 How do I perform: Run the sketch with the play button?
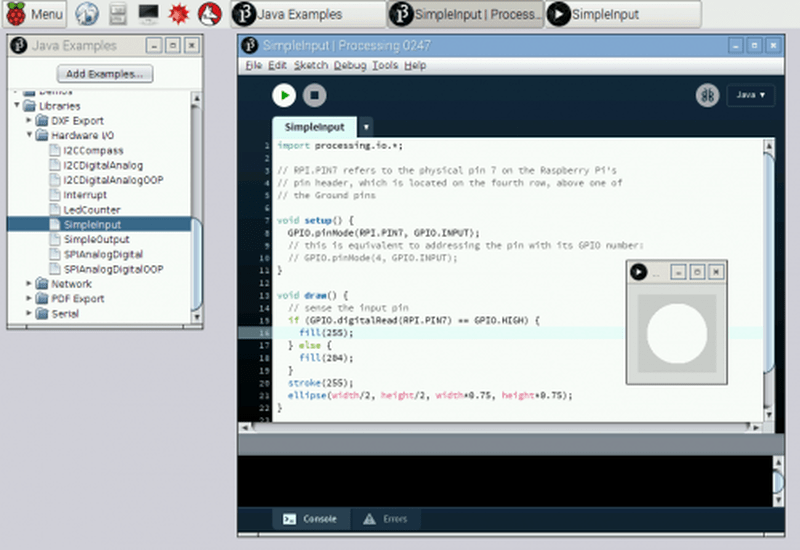coord(284,95)
